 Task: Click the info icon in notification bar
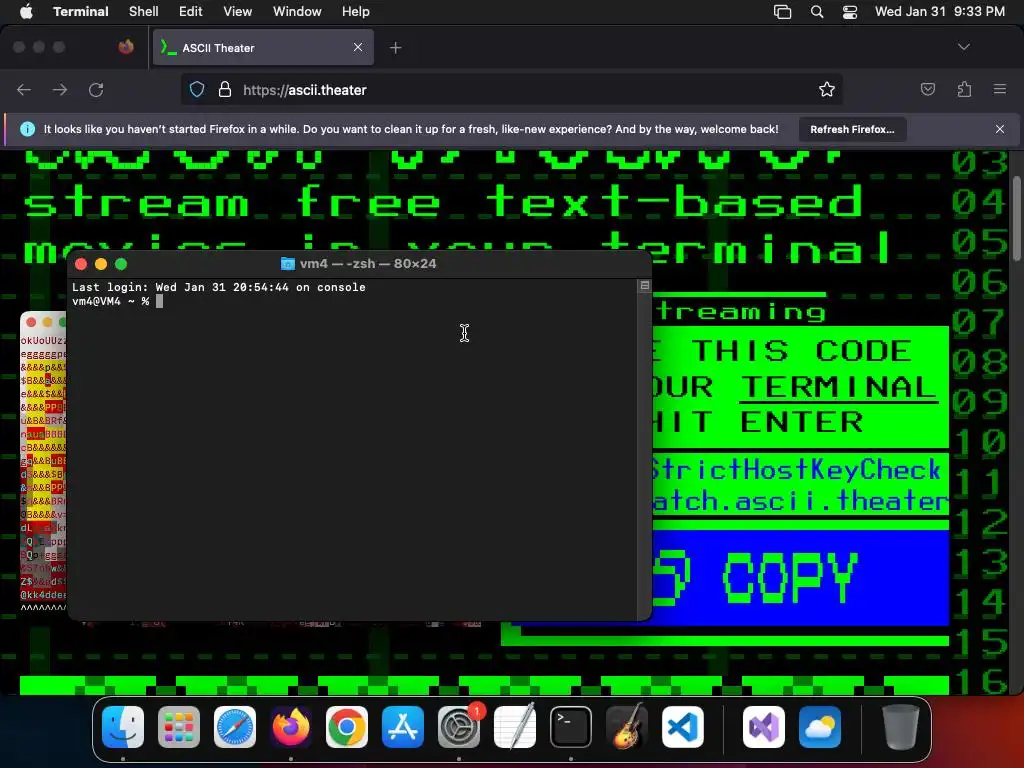[27, 129]
